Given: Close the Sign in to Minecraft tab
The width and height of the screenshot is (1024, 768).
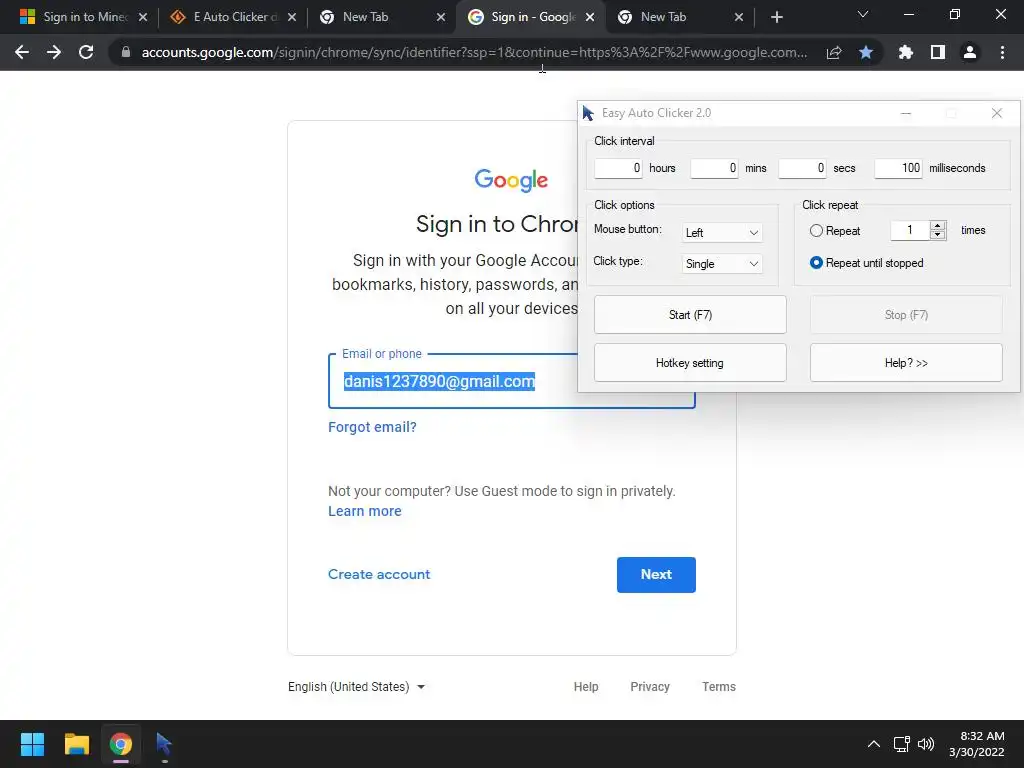Looking at the screenshot, I should tap(143, 17).
